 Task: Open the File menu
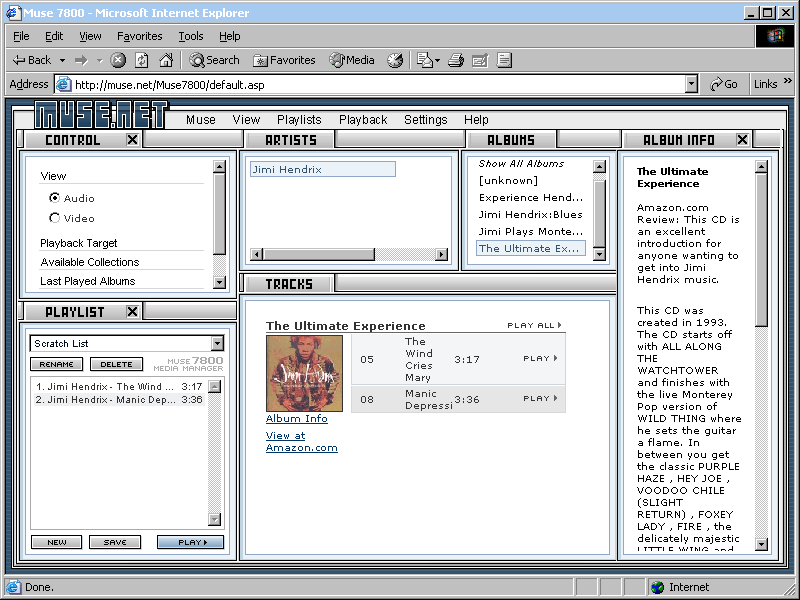click(x=21, y=36)
